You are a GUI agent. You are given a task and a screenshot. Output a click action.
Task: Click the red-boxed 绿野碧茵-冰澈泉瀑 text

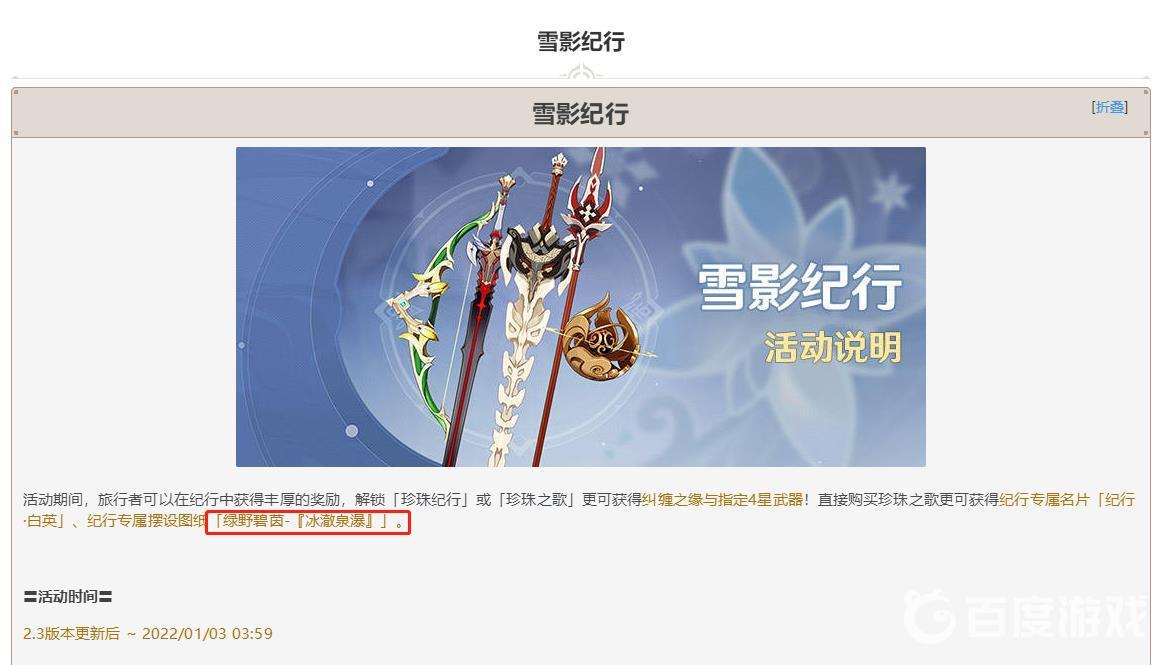tap(308, 521)
